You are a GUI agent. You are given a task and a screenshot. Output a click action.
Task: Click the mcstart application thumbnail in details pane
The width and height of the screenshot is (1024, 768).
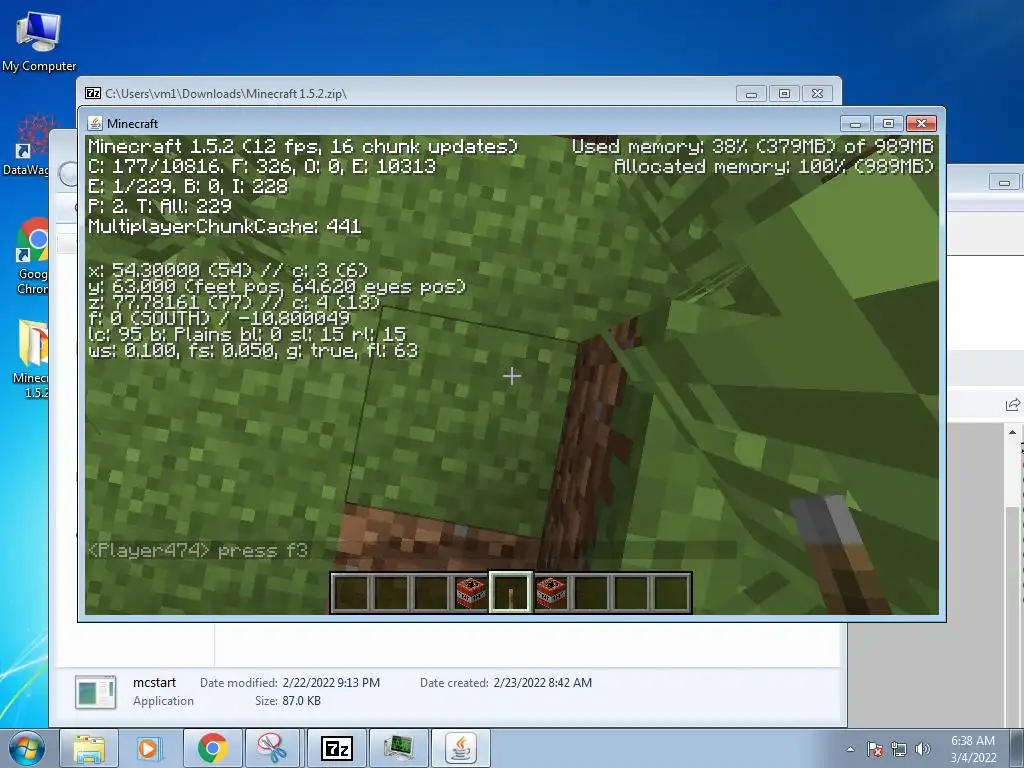click(95, 692)
